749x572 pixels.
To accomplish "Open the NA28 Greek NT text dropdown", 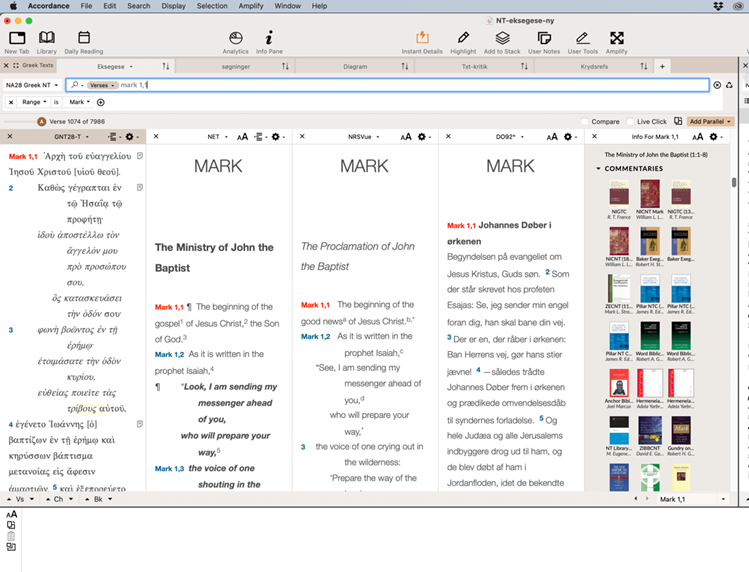I will (x=30, y=85).
